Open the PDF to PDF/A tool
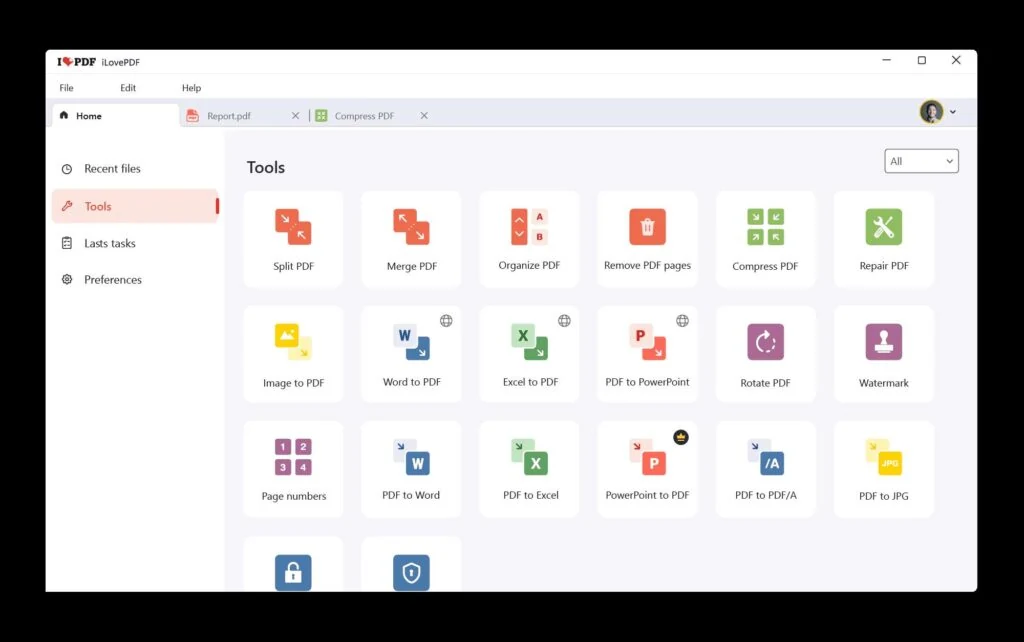 point(765,469)
